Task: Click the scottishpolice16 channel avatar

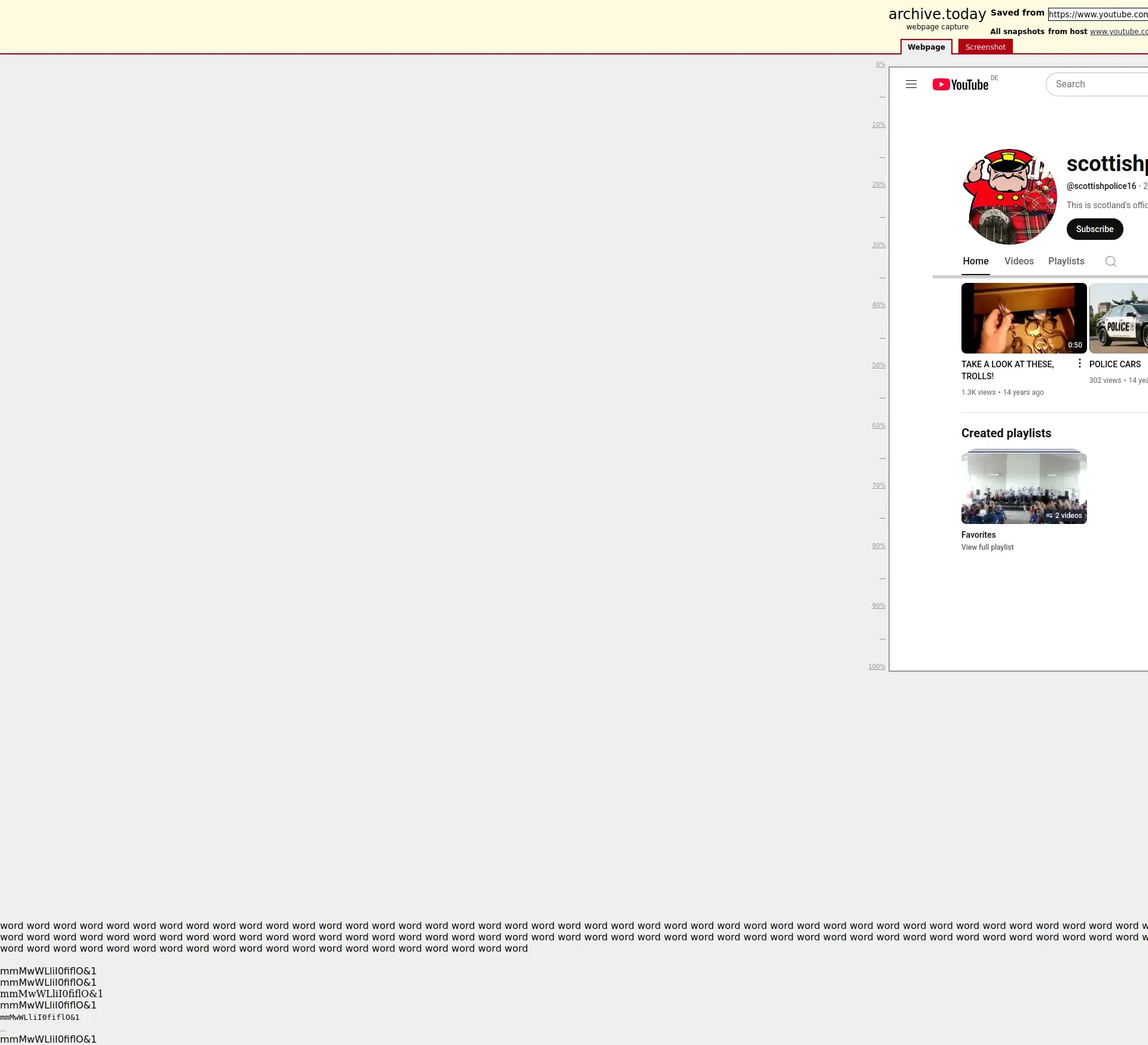Action: pyautogui.click(x=1009, y=197)
